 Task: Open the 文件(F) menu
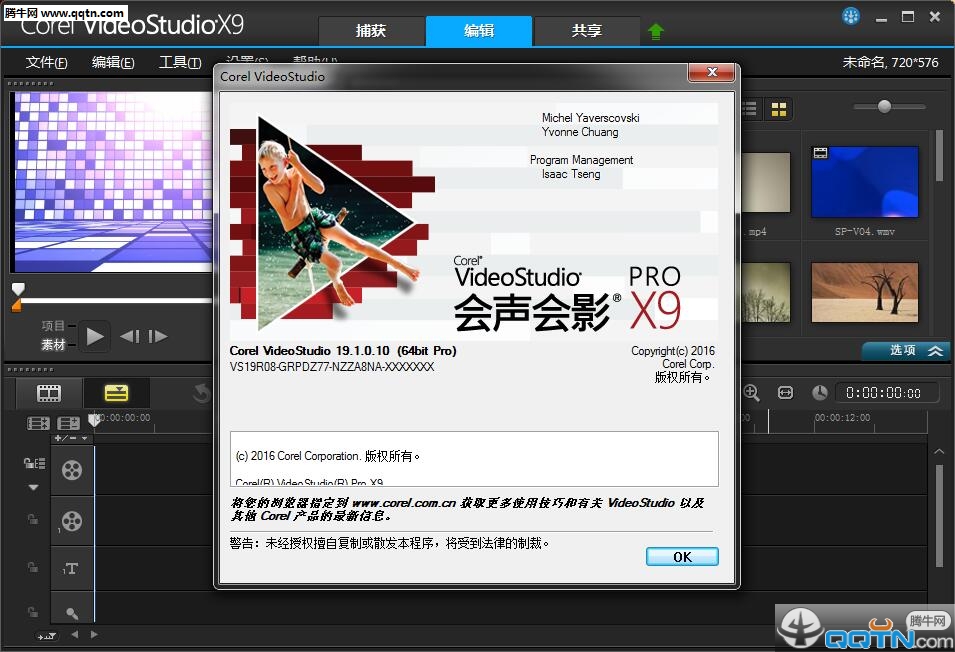[46, 62]
